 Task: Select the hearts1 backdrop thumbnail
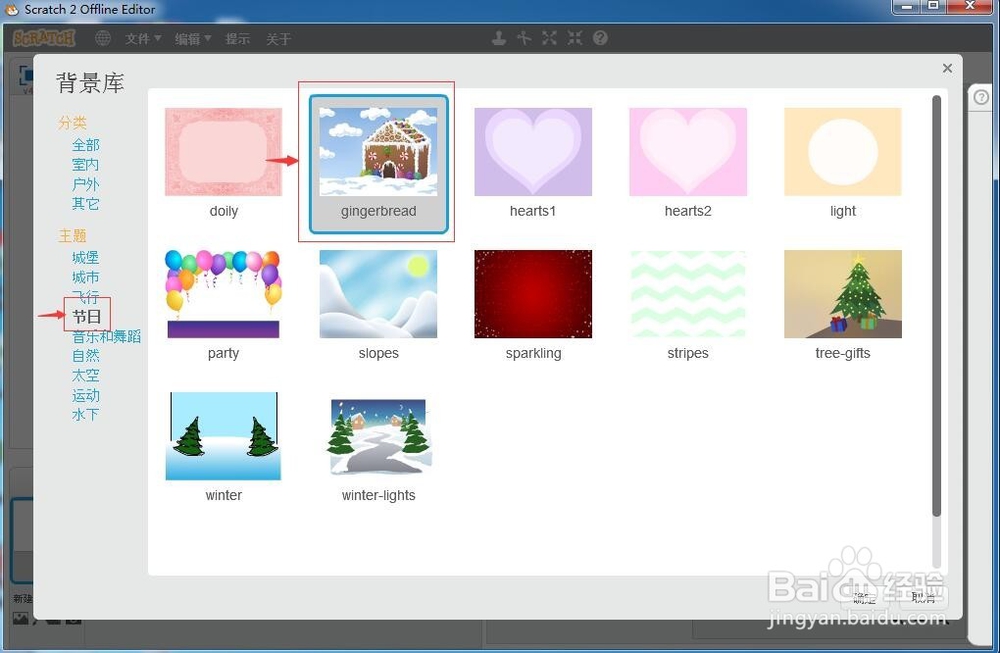click(533, 152)
